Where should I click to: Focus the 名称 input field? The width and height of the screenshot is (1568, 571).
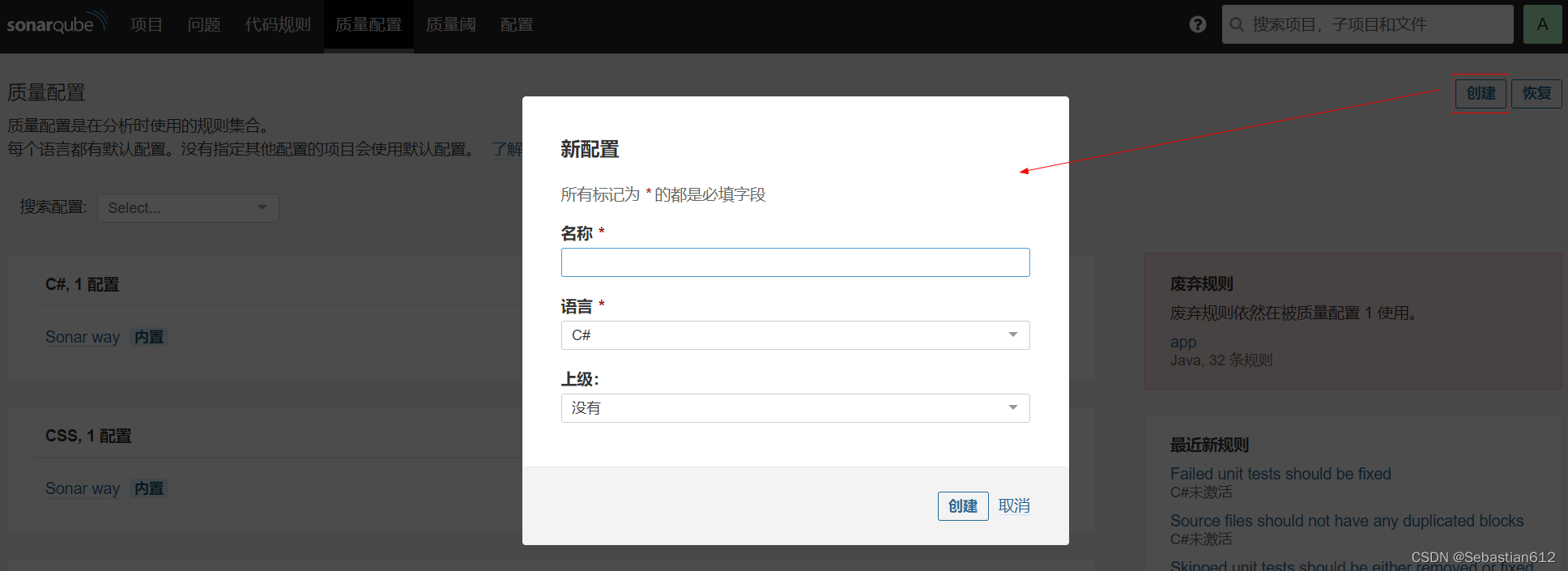[795, 262]
